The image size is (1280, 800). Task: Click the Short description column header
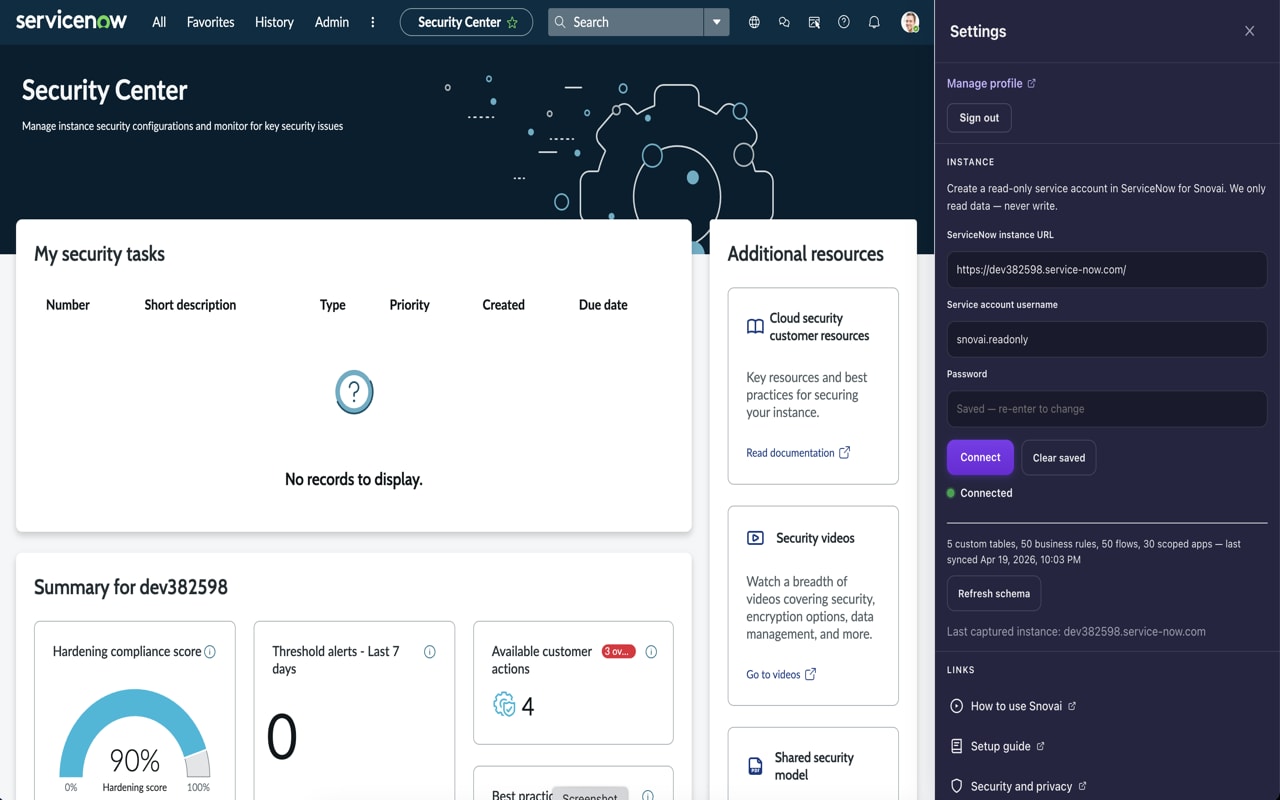point(190,305)
